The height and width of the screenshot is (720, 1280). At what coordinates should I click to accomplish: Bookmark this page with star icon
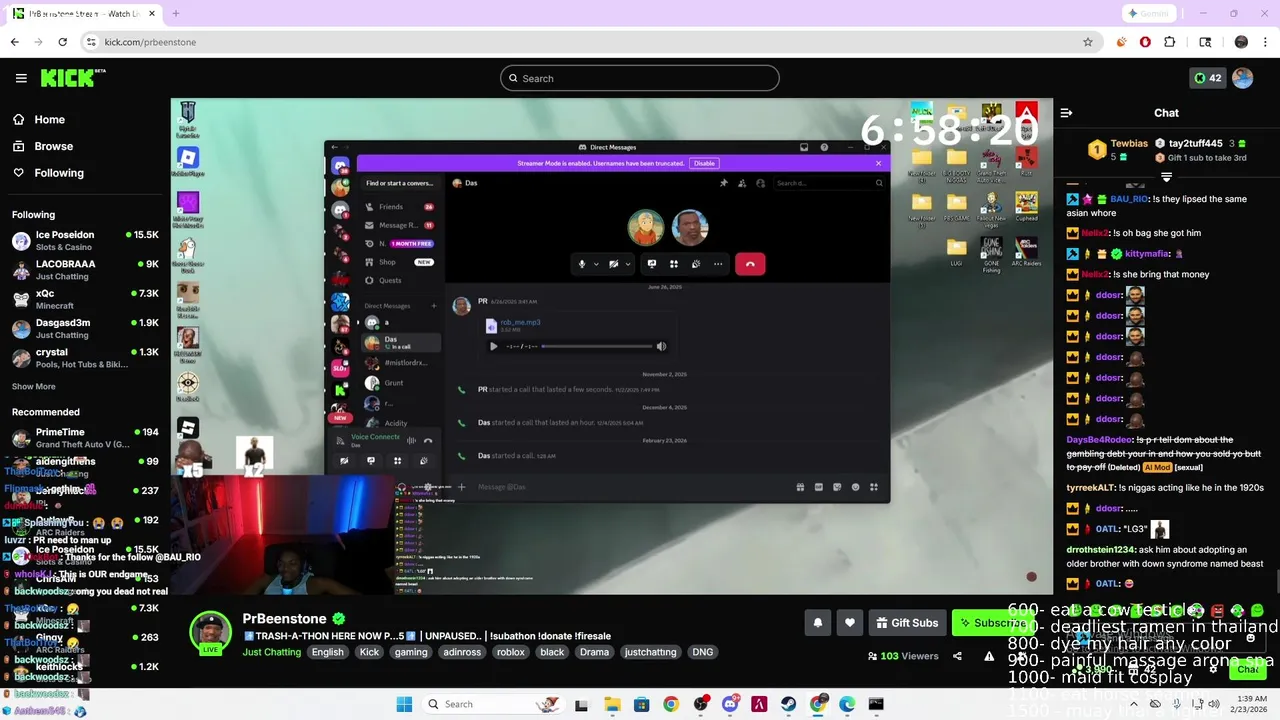click(x=1088, y=42)
